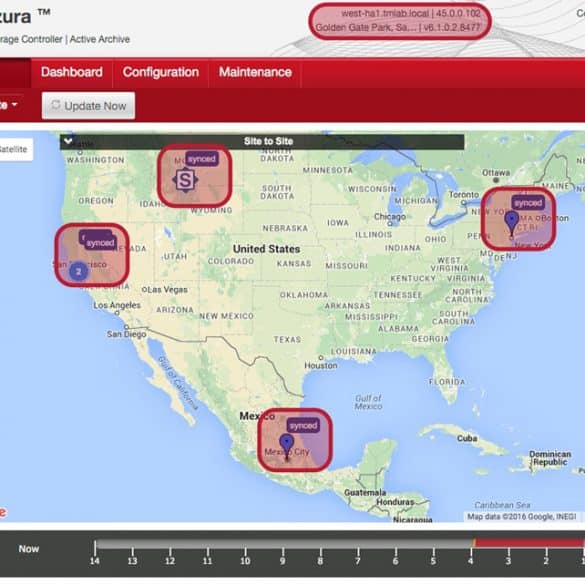Click the S site icon in Montana
Image resolution: width=585 pixels, height=585 pixels.
(x=185, y=180)
